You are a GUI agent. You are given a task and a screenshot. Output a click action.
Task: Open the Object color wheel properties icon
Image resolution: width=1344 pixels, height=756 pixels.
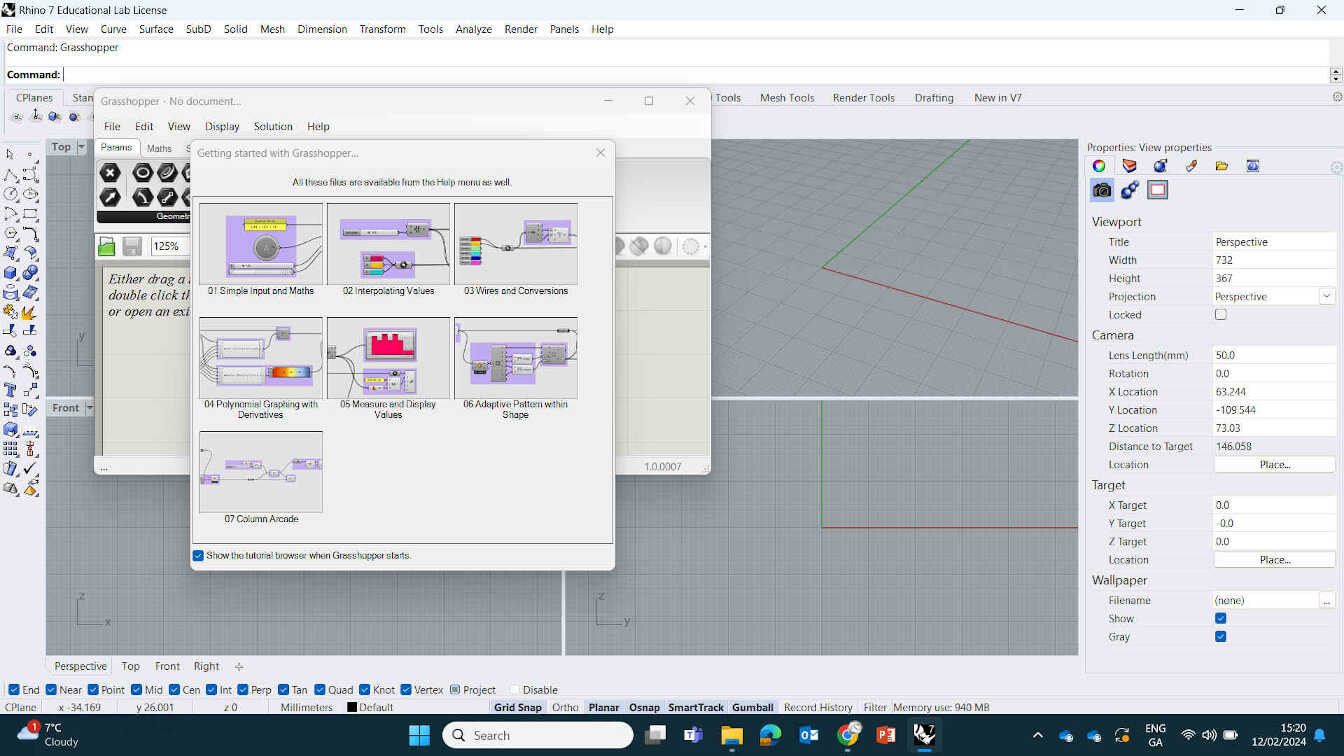[x=1099, y=166]
